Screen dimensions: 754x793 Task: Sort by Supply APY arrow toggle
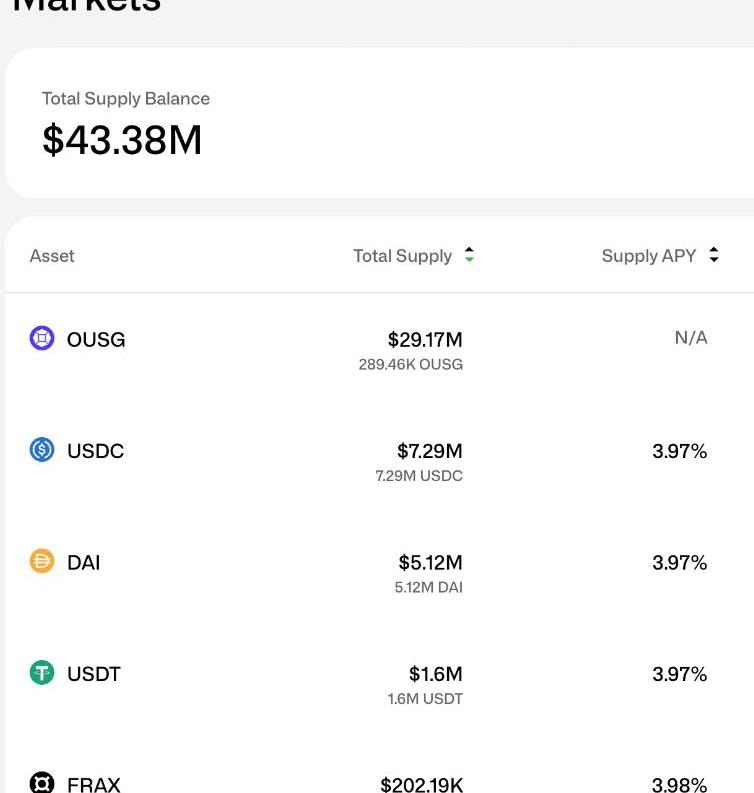pyautogui.click(x=714, y=256)
